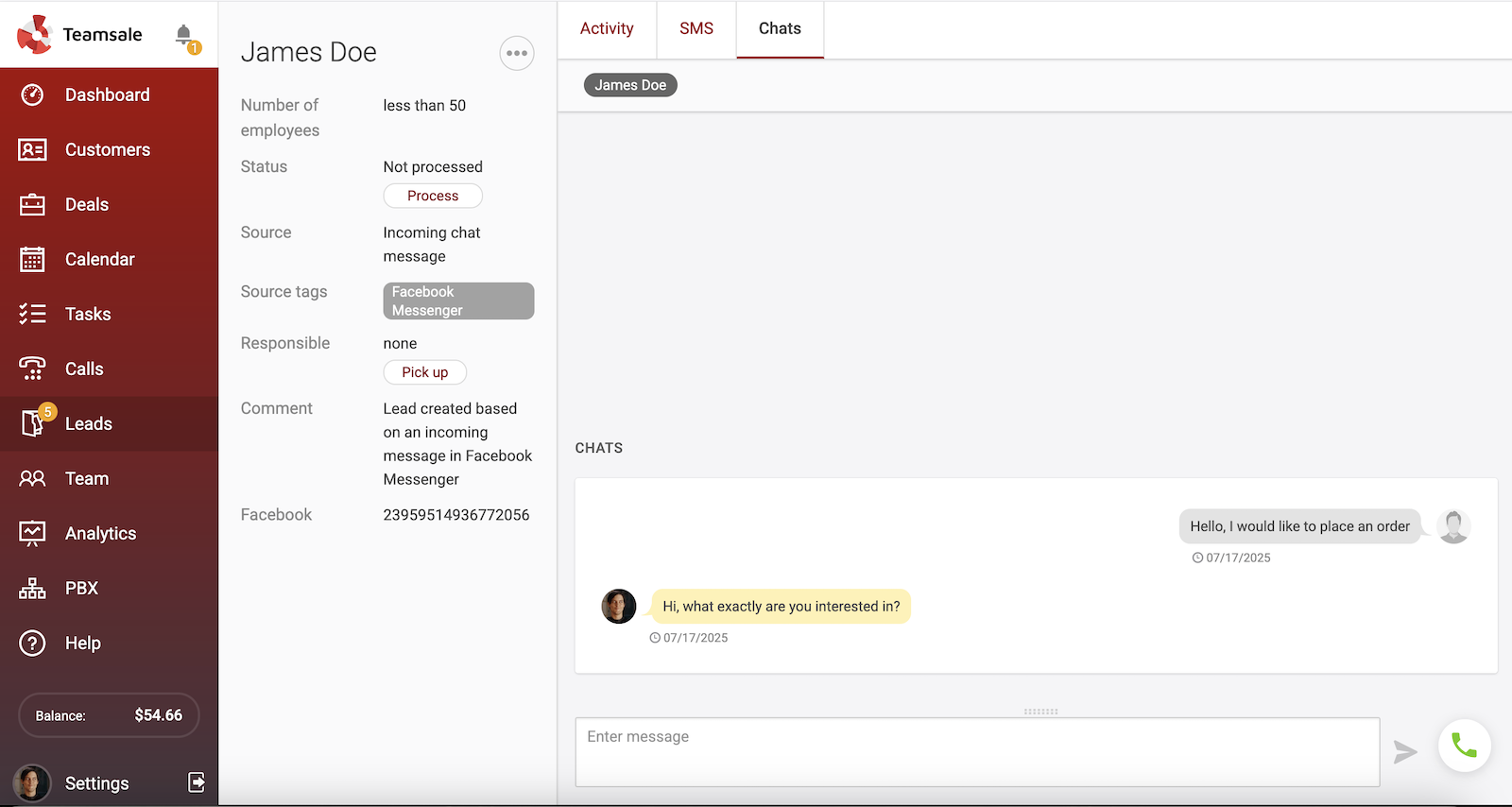Click the lead comment text

457,444
